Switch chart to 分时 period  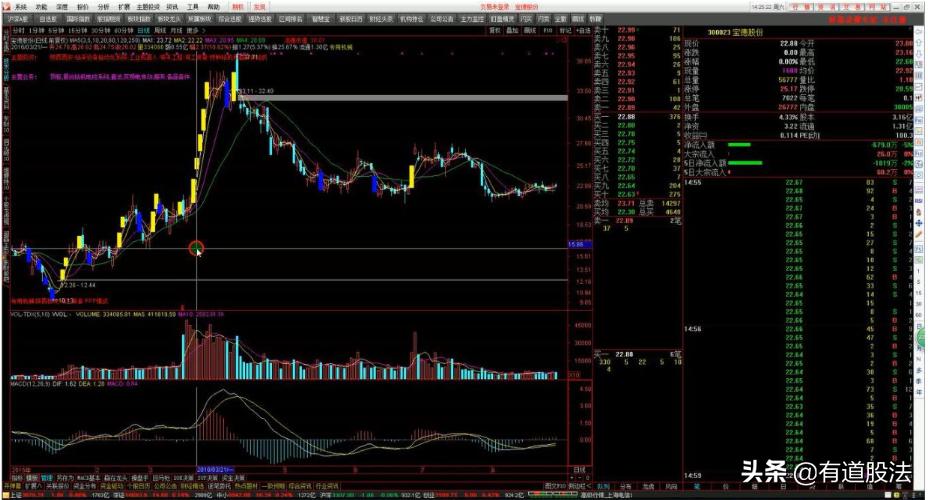pos(19,30)
